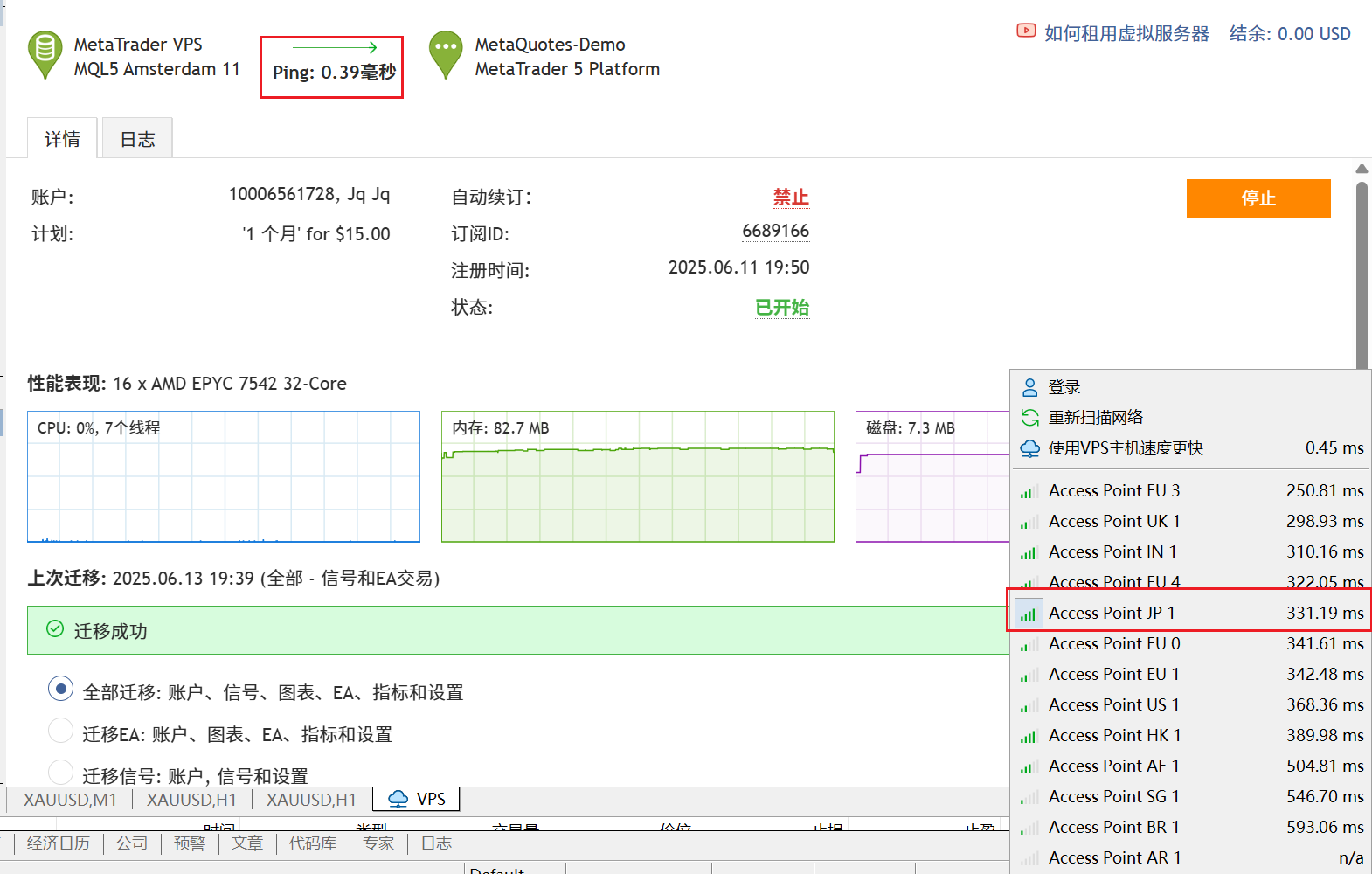The width and height of the screenshot is (1372, 874).
Task: Choose 重新扫描网络 from the popup menu
Action: click(1191, 418)
